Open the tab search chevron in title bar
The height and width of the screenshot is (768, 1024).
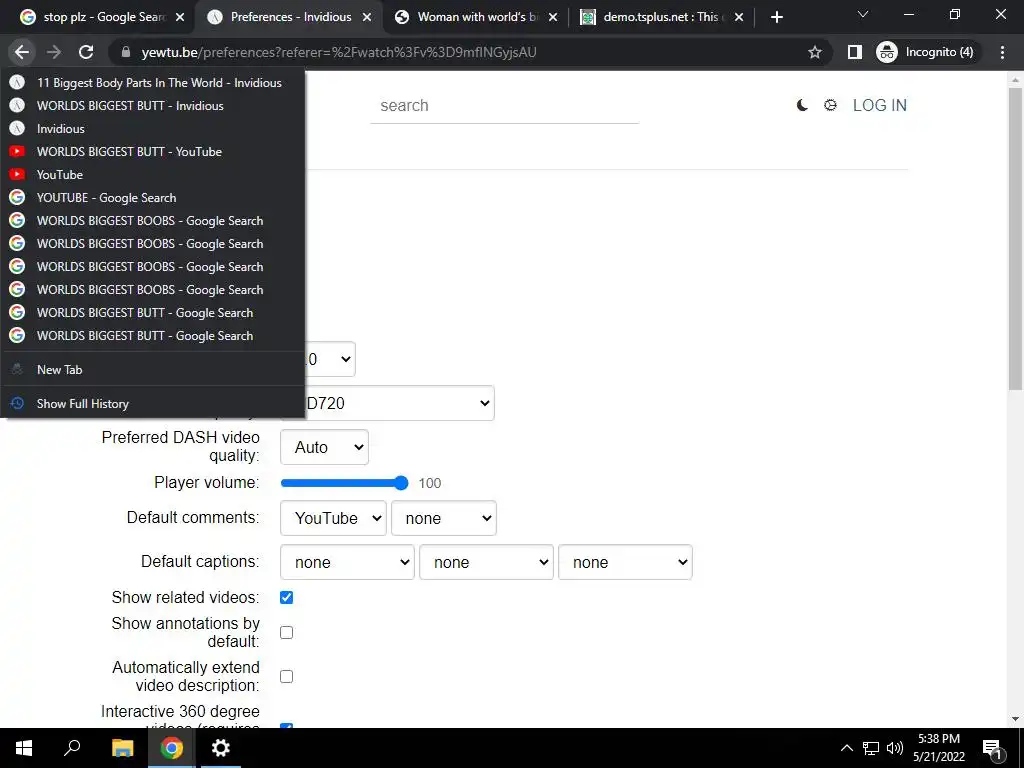863,14
